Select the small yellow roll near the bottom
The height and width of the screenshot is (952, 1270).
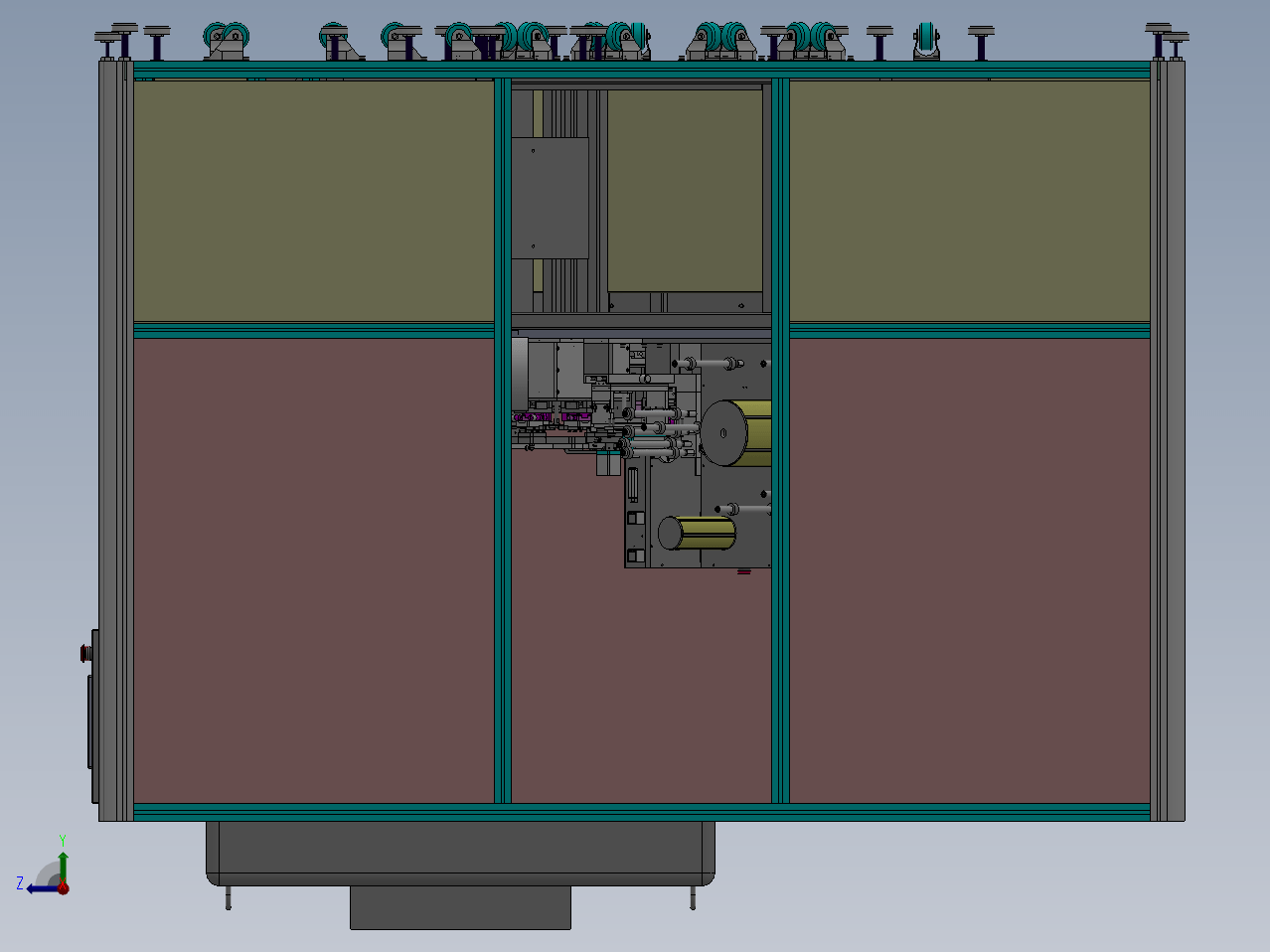698,534
